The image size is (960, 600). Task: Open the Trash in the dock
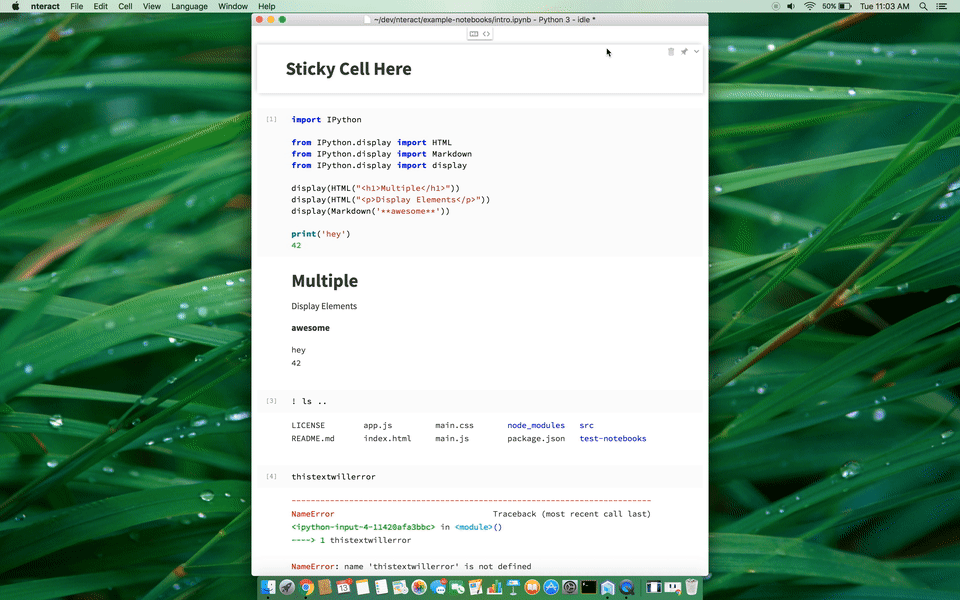(x=692, y=587)
